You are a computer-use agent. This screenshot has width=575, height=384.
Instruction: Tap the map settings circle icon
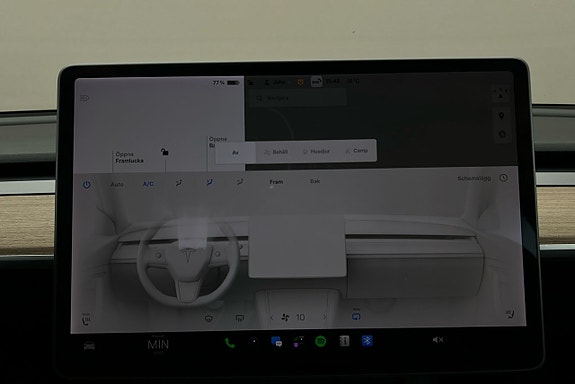coord(502,134)
